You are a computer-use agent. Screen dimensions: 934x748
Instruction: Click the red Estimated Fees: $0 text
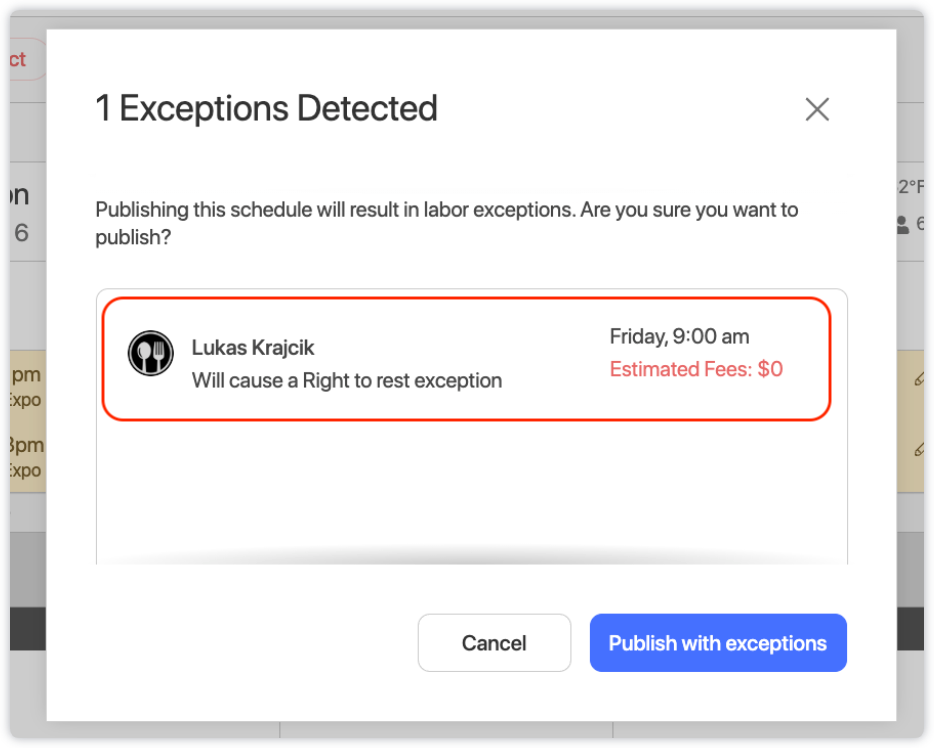(x=696, y=369)
